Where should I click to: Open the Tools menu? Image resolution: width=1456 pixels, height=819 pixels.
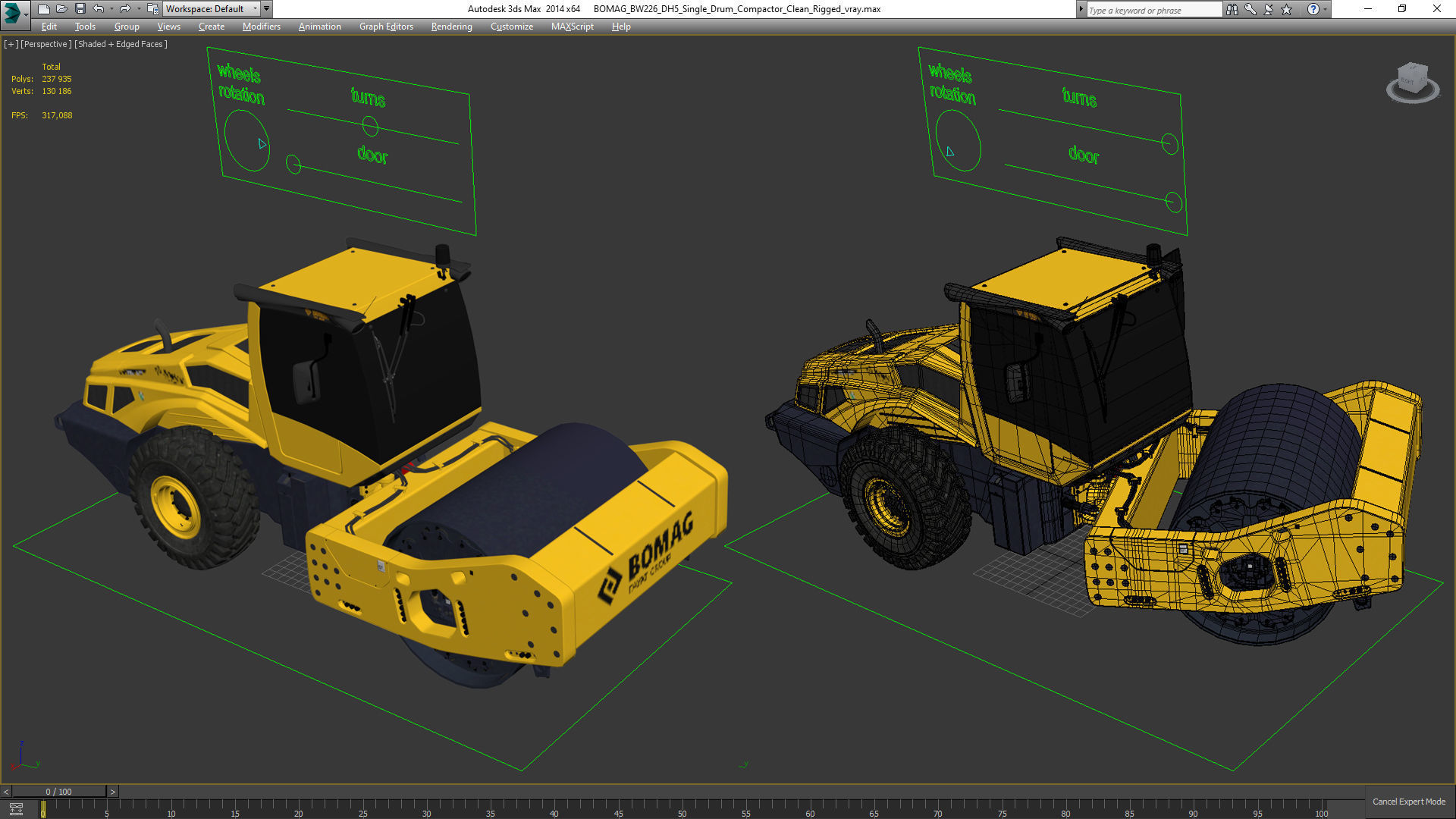(85, 27)
